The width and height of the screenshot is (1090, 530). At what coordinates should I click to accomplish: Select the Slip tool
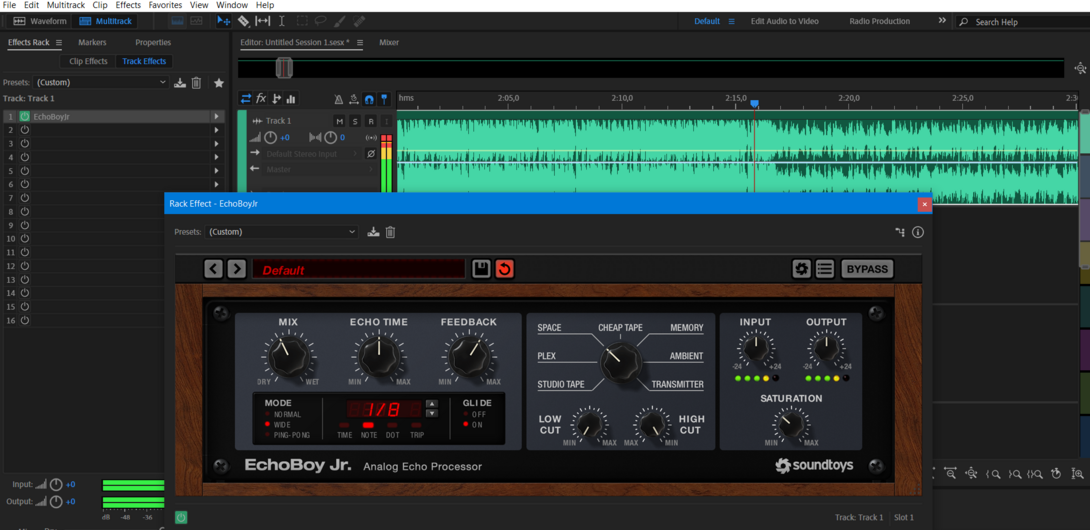(263, 21)
